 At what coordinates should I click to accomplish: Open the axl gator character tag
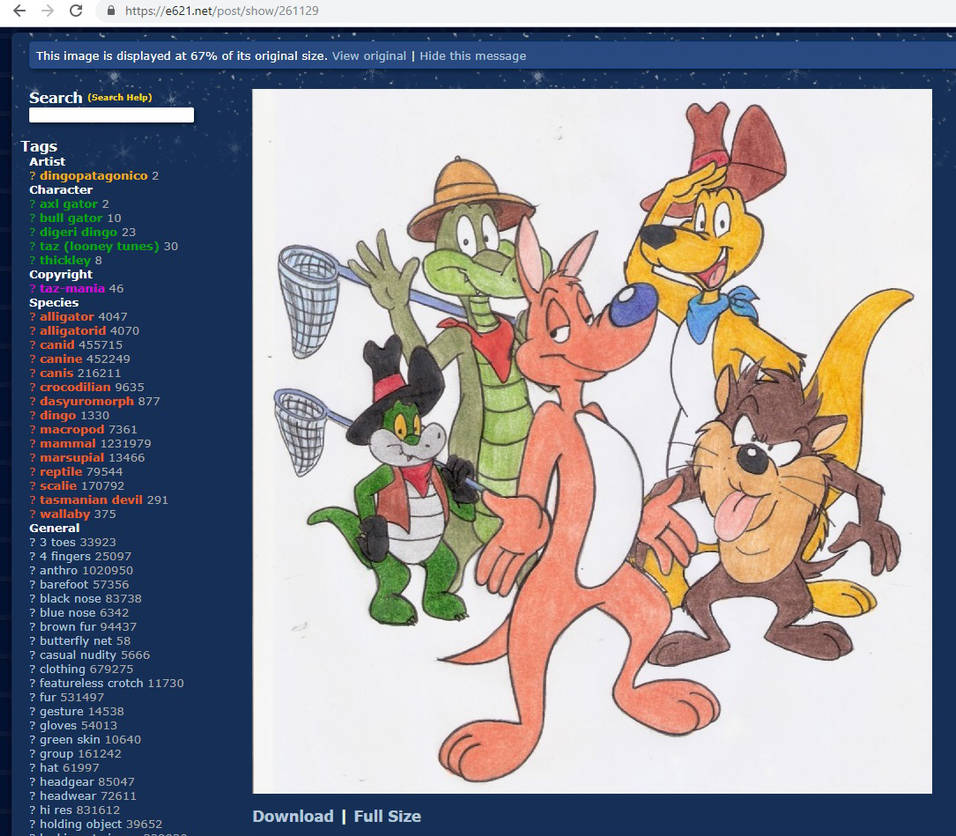click(68, 204)
